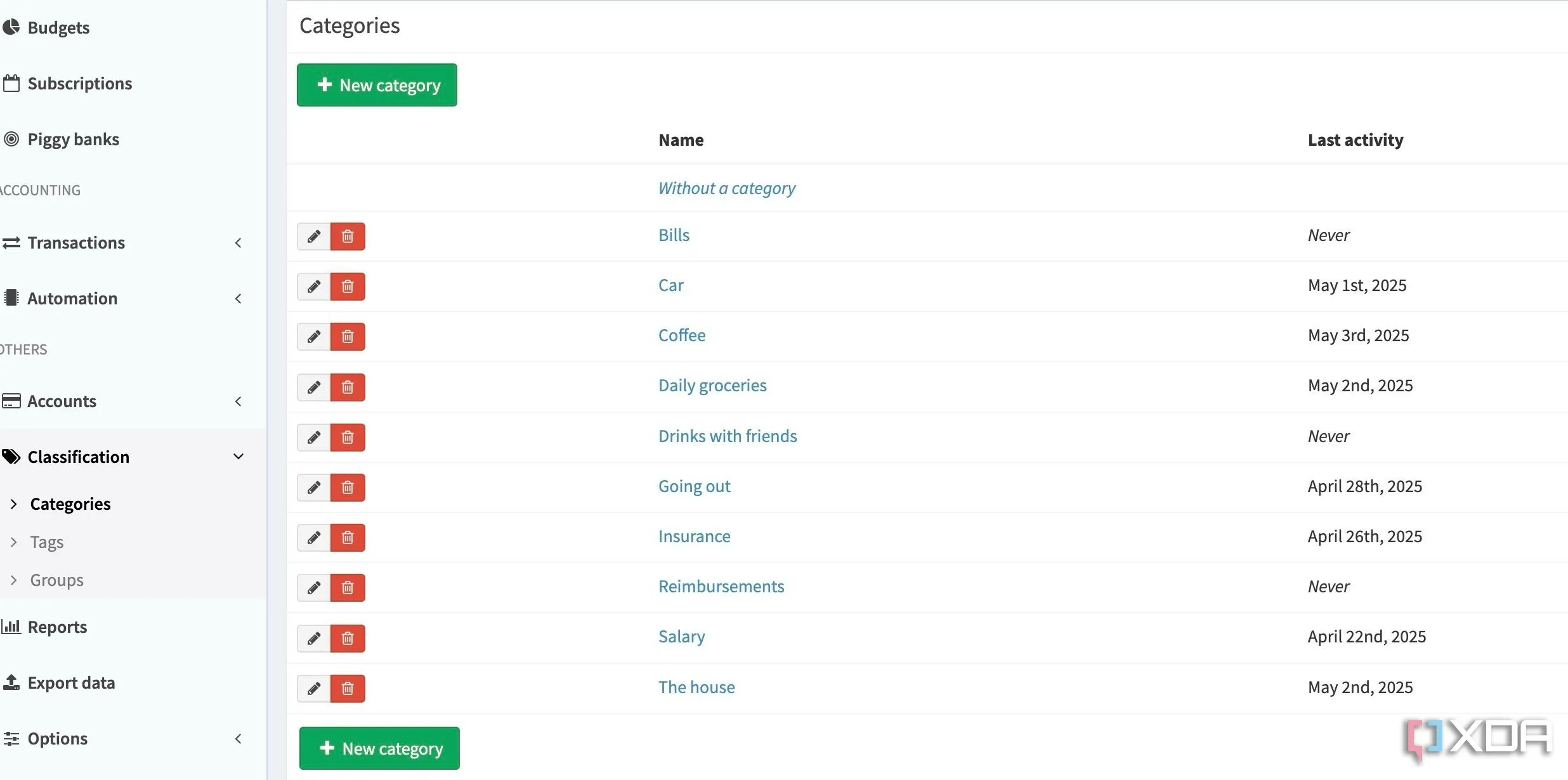This screenshot has height=780, width=1568.
Task: Edit the Going out category
Action: click(313, 488)
